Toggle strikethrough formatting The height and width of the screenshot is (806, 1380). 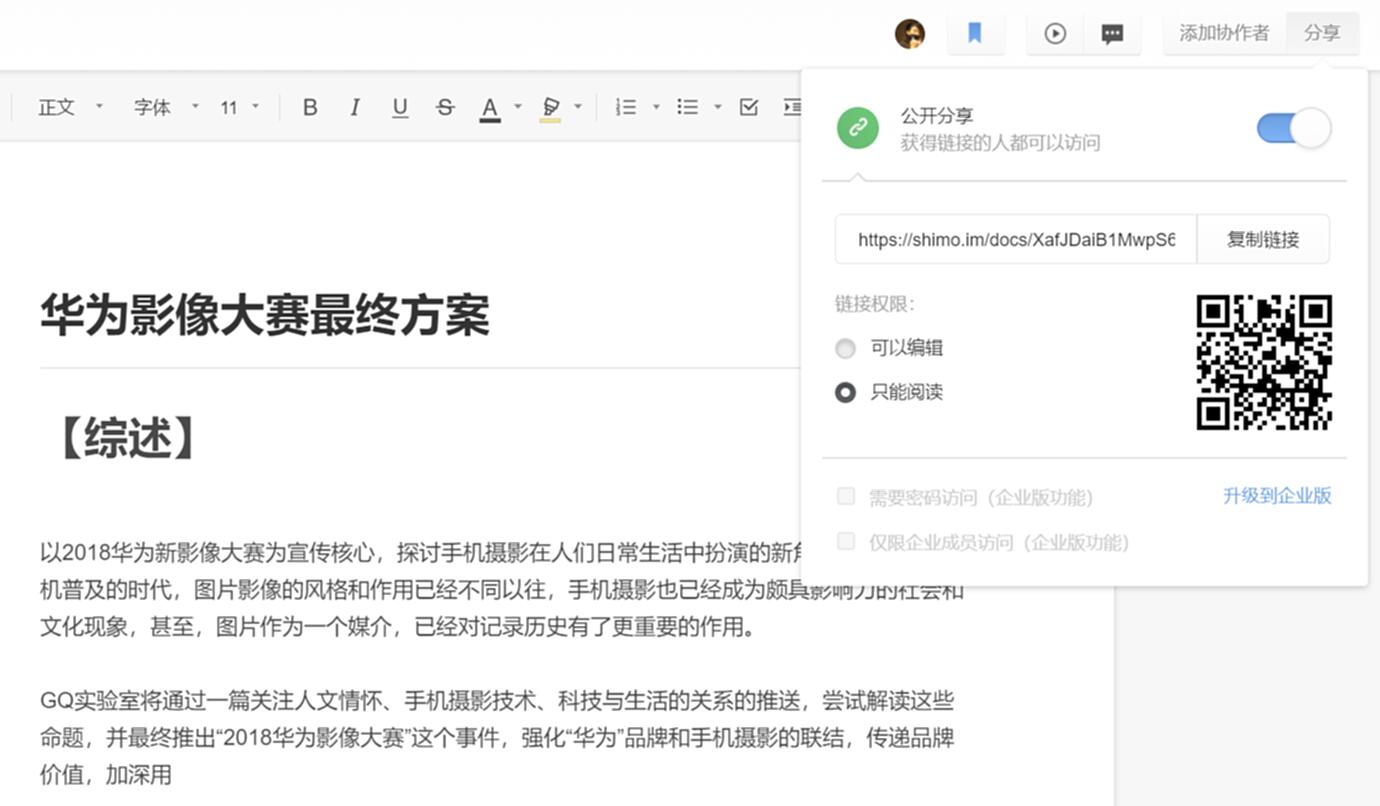[x=446, y=107]
